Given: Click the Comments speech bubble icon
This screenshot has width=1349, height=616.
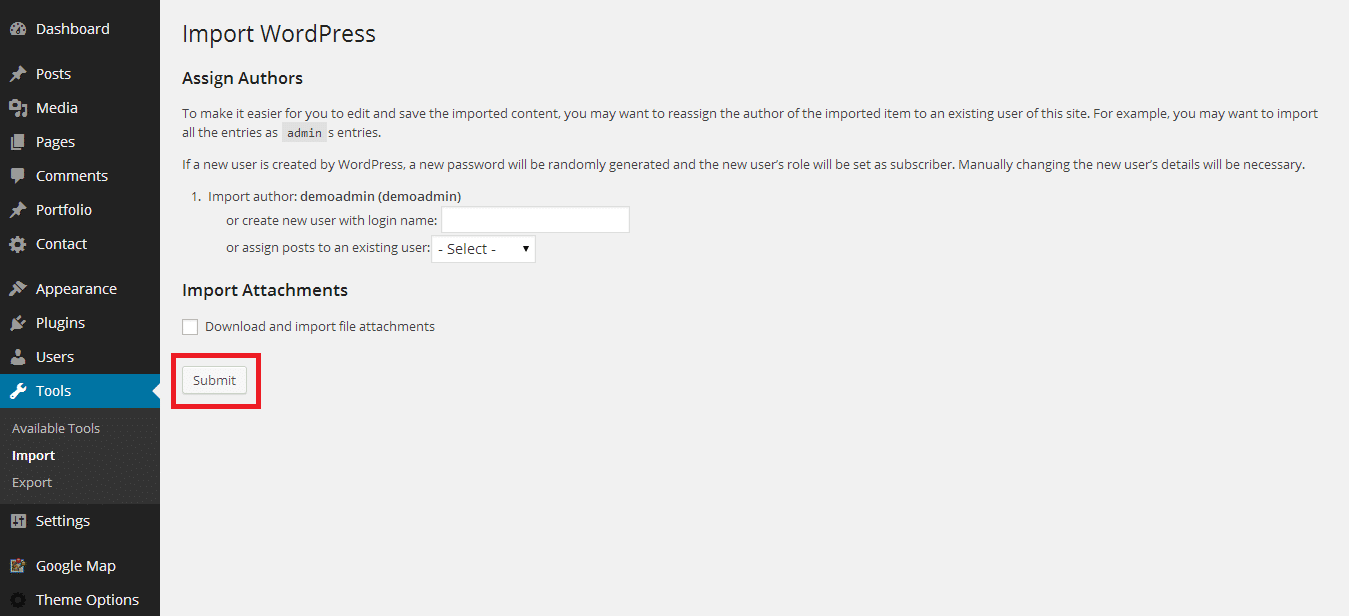Looking at the screenshot, I should pyautogui.click(x=18, y=176).
